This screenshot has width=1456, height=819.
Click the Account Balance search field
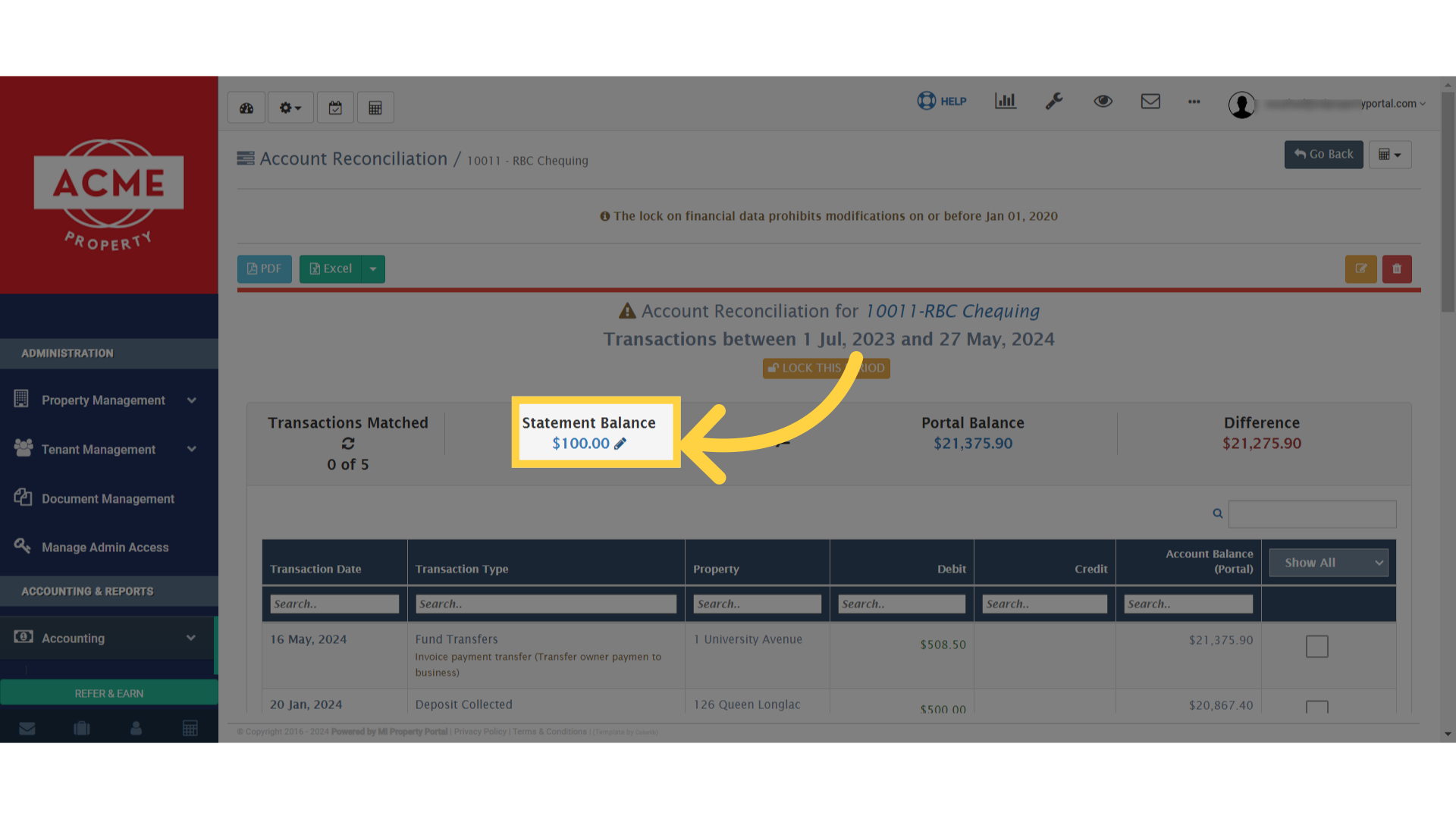1188,604
